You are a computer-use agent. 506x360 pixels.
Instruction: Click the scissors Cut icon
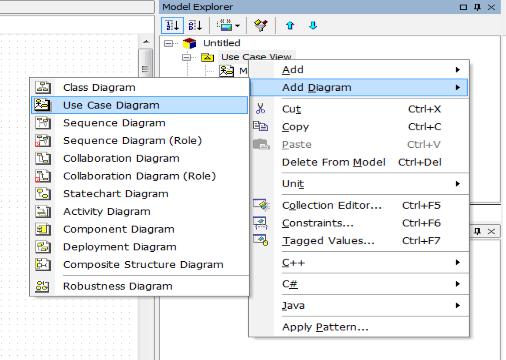[261, 109]
